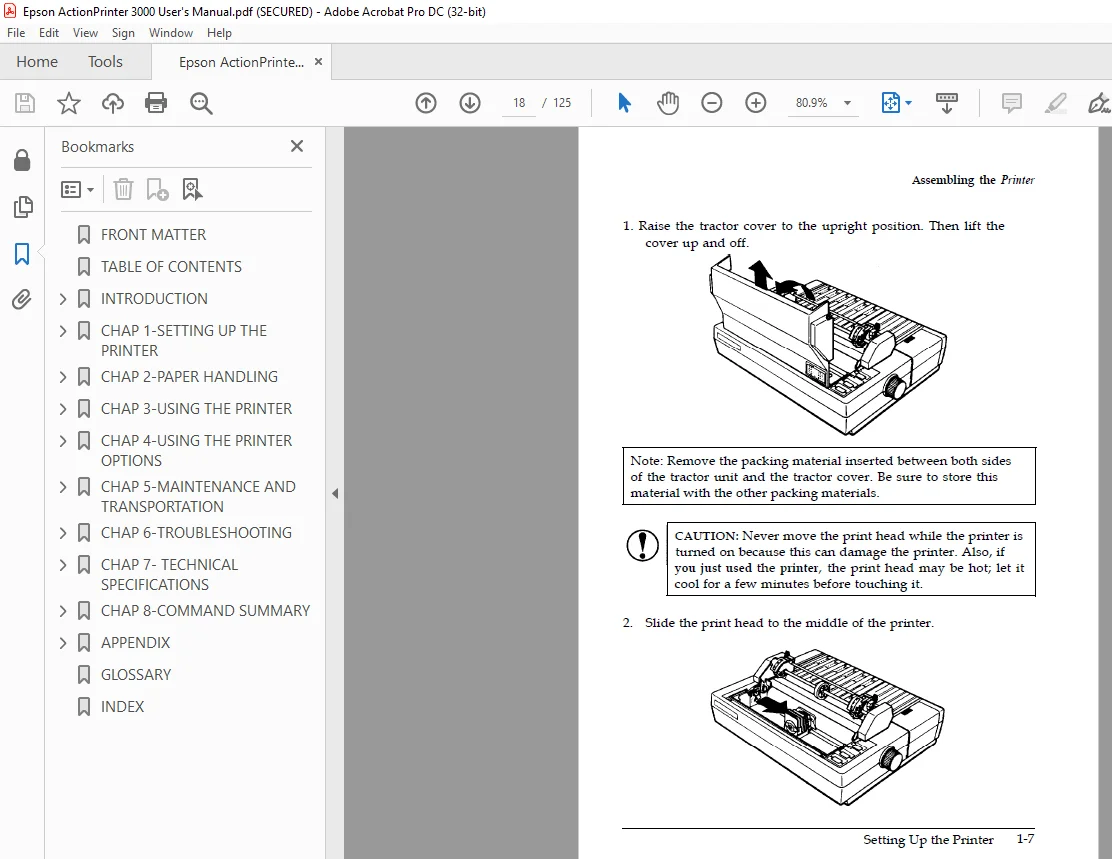The width and height of the screenshot is (1112, 859).
Task: Print the document with printer icon
Action: tap(156, 103)
